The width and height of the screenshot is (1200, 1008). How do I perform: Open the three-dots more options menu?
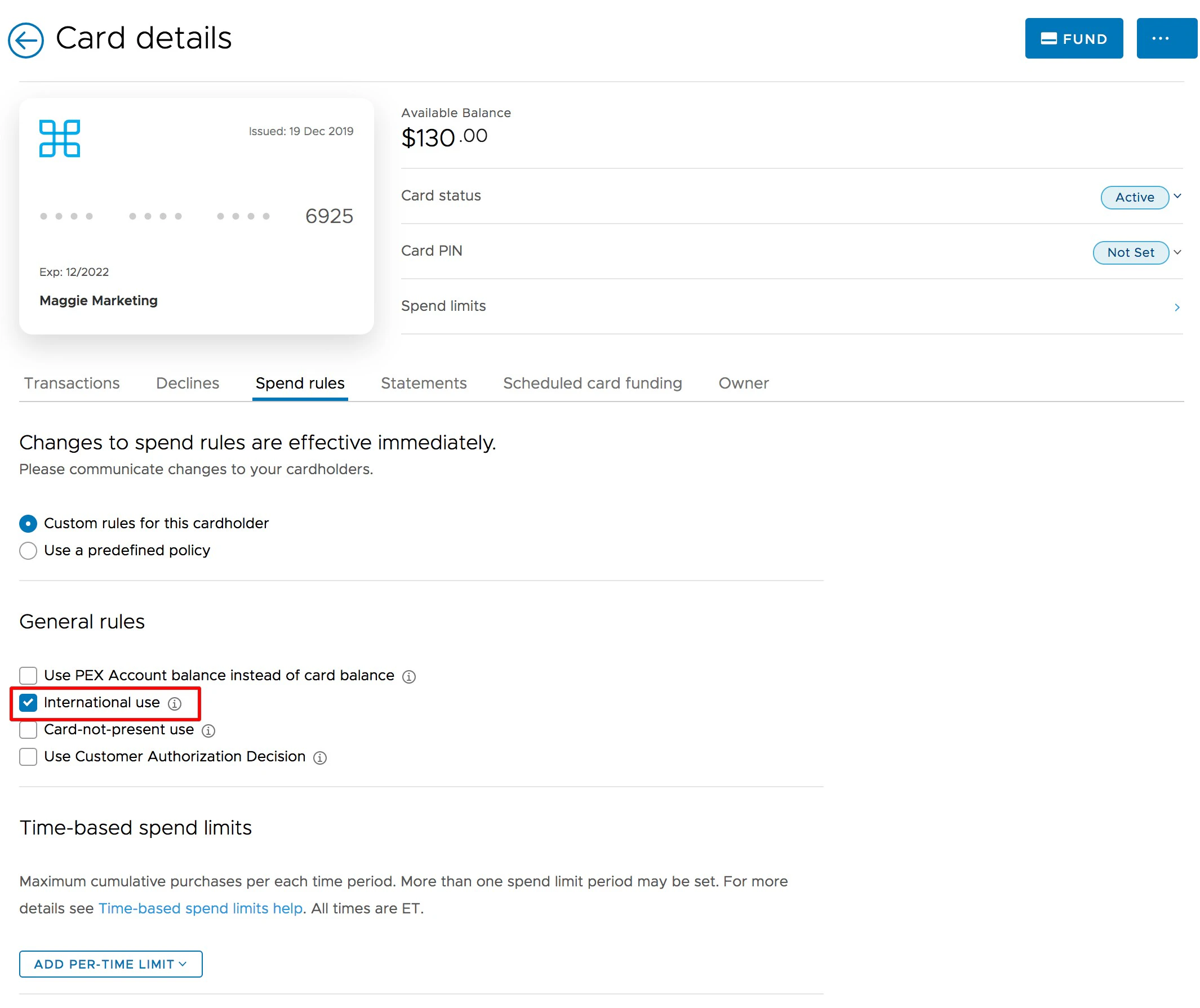click(1162, 38)
